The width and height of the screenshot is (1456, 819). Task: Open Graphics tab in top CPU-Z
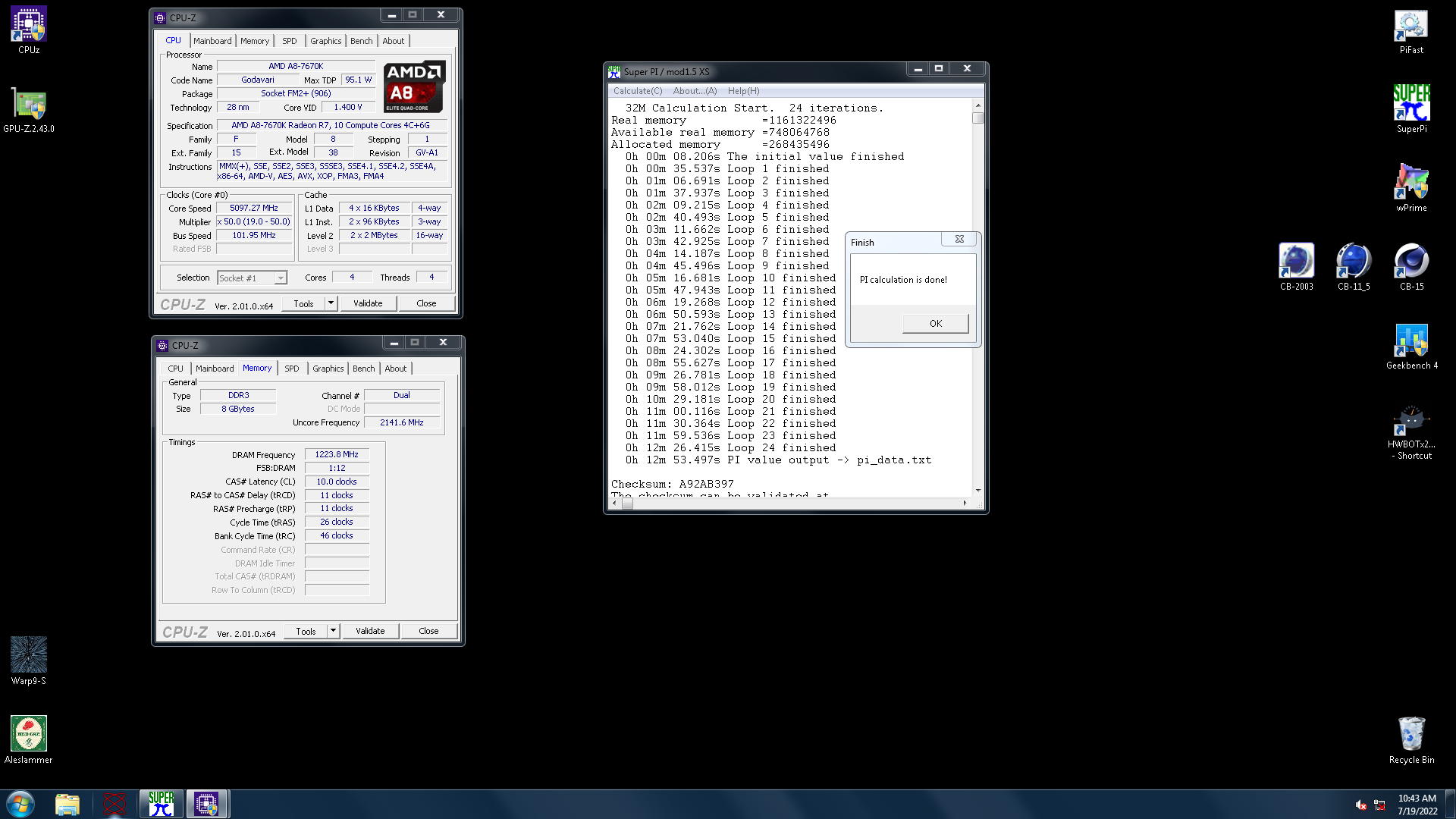tap(326, 41)
